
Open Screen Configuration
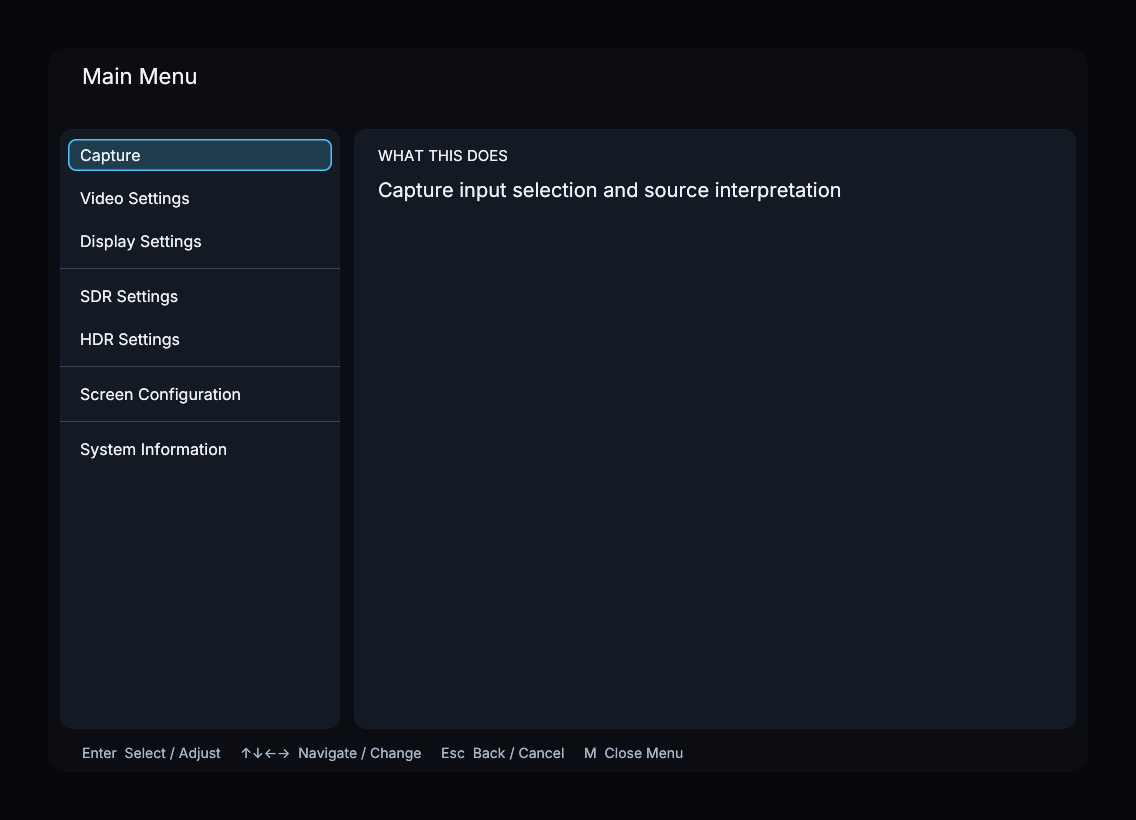[200, 394]
